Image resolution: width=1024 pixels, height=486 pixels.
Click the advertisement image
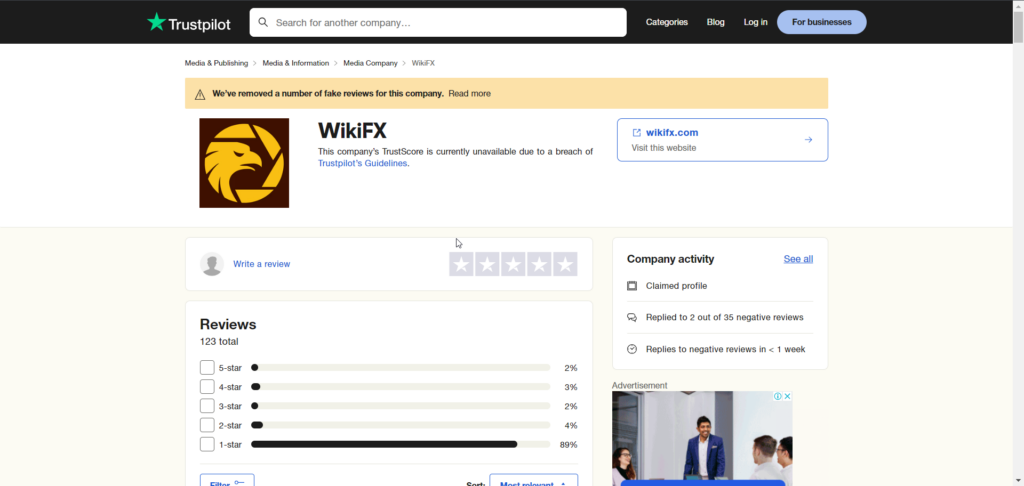click(x=702, y=438)
